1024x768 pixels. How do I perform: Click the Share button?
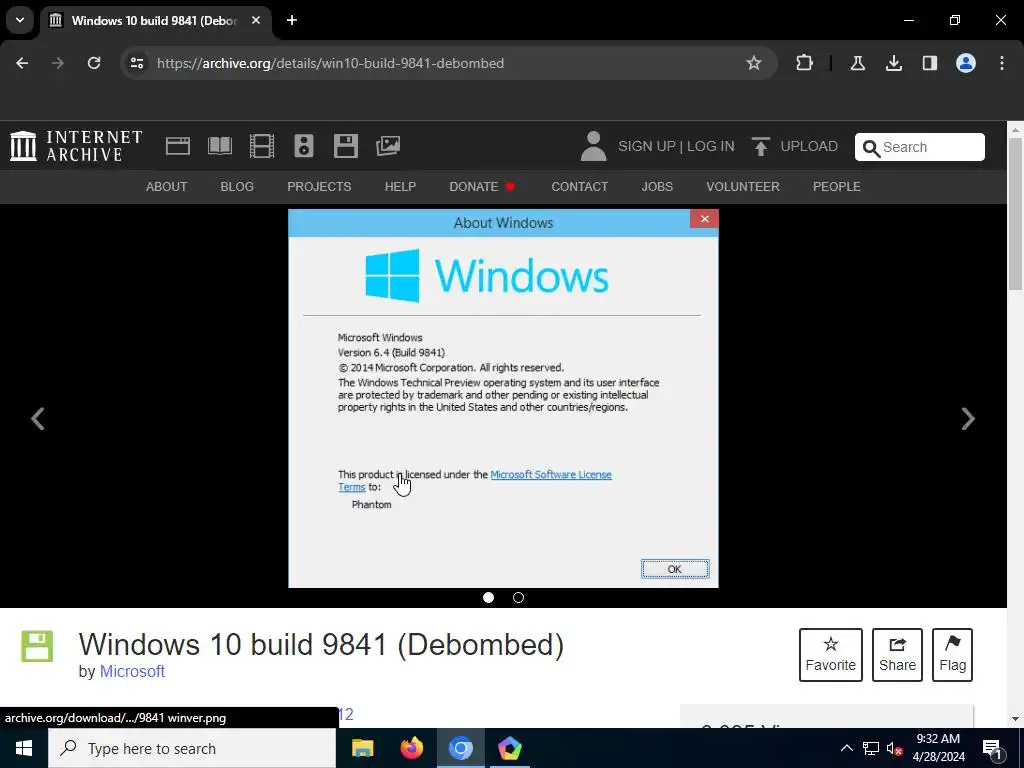point(897,655)
